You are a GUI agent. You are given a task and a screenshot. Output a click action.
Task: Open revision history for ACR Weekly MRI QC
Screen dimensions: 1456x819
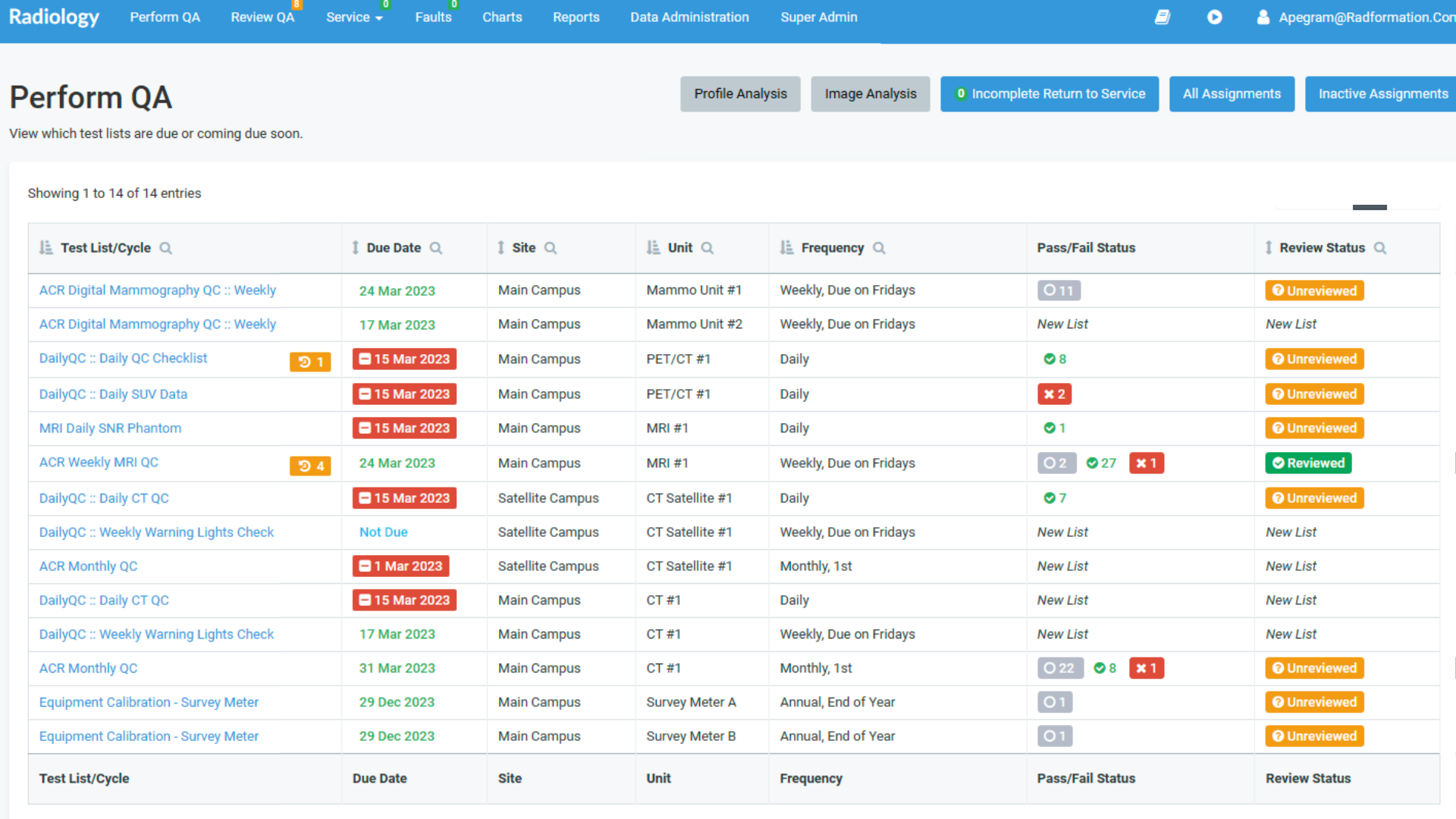coord(309,466)
